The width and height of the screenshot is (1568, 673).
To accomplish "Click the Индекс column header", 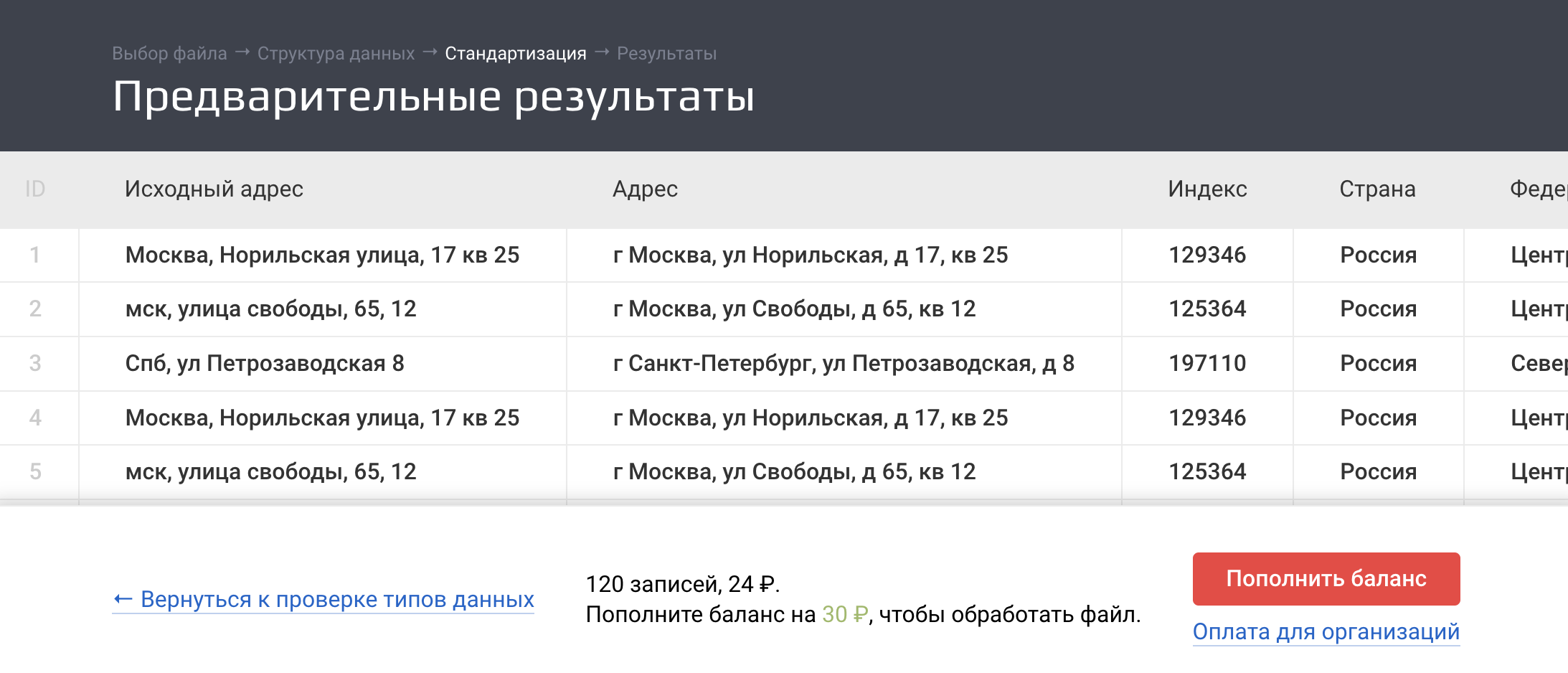I will (1207, 189).
